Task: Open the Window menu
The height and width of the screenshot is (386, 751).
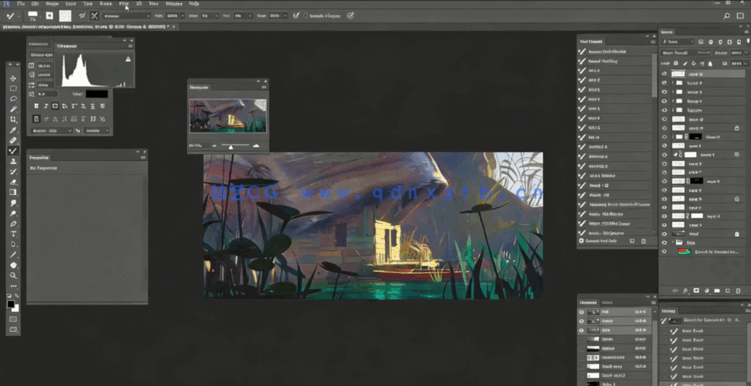Action: point(174,3)
